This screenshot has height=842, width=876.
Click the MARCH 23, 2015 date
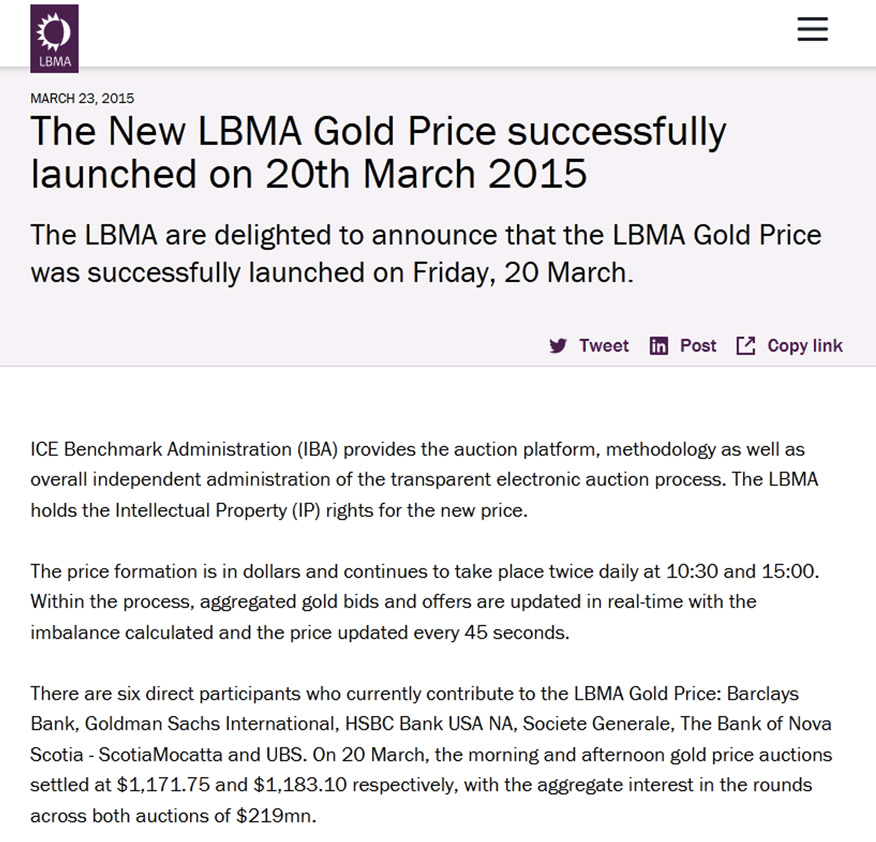pyautogui.click(x=82, y=98)
